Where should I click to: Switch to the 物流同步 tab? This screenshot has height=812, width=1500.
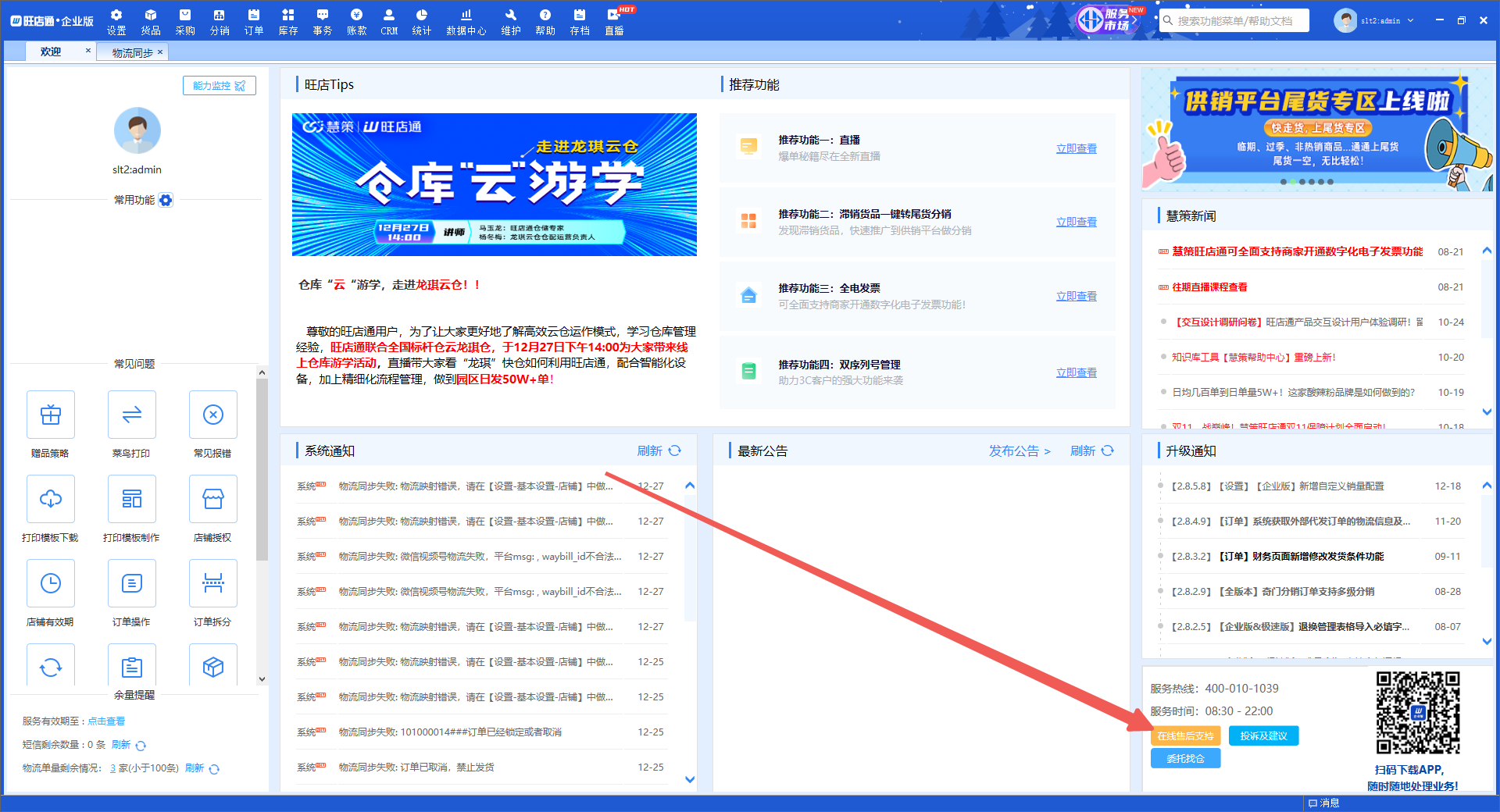point(132,52)
